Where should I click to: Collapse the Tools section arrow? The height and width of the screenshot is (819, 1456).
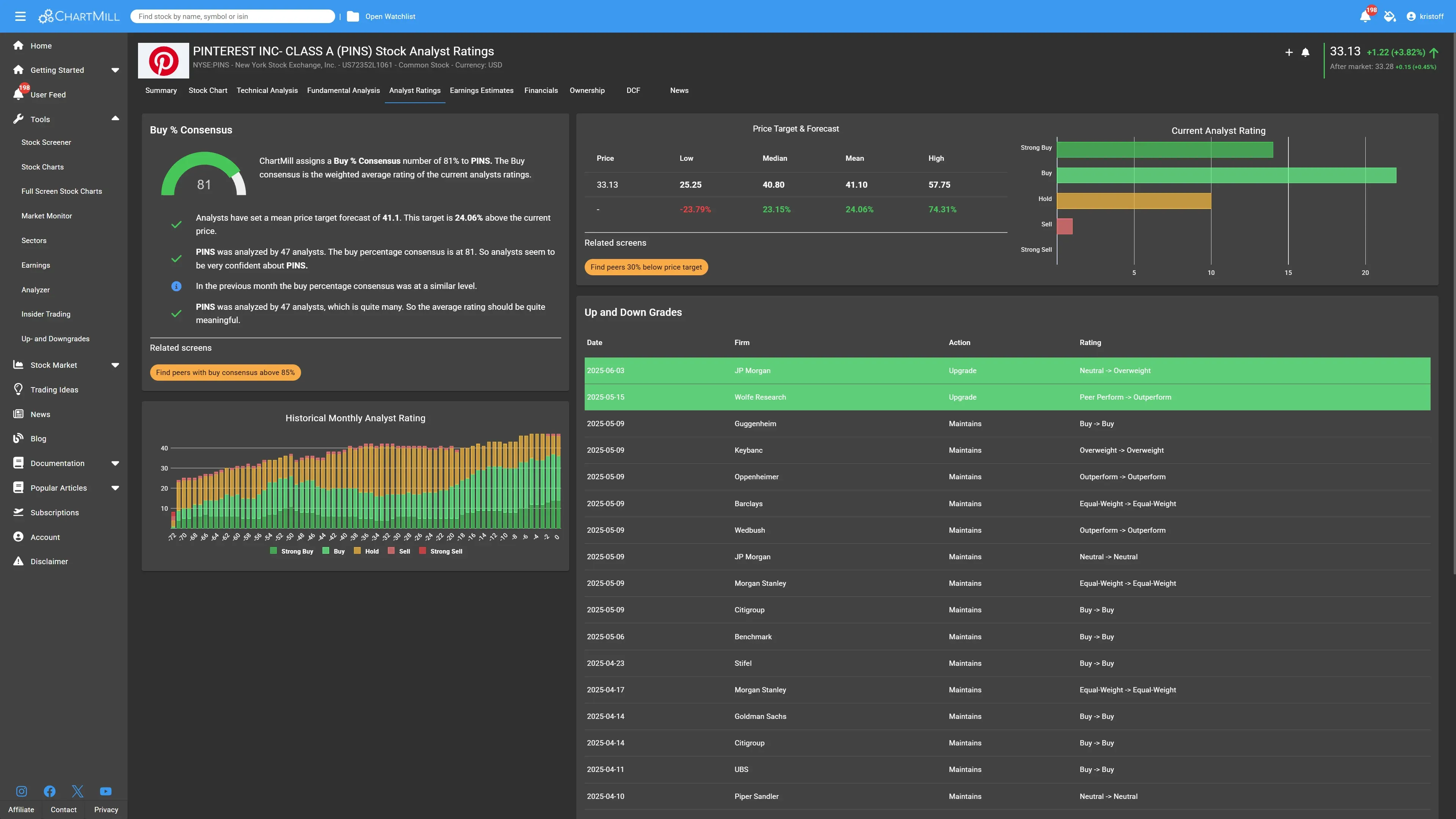[115, 119]
